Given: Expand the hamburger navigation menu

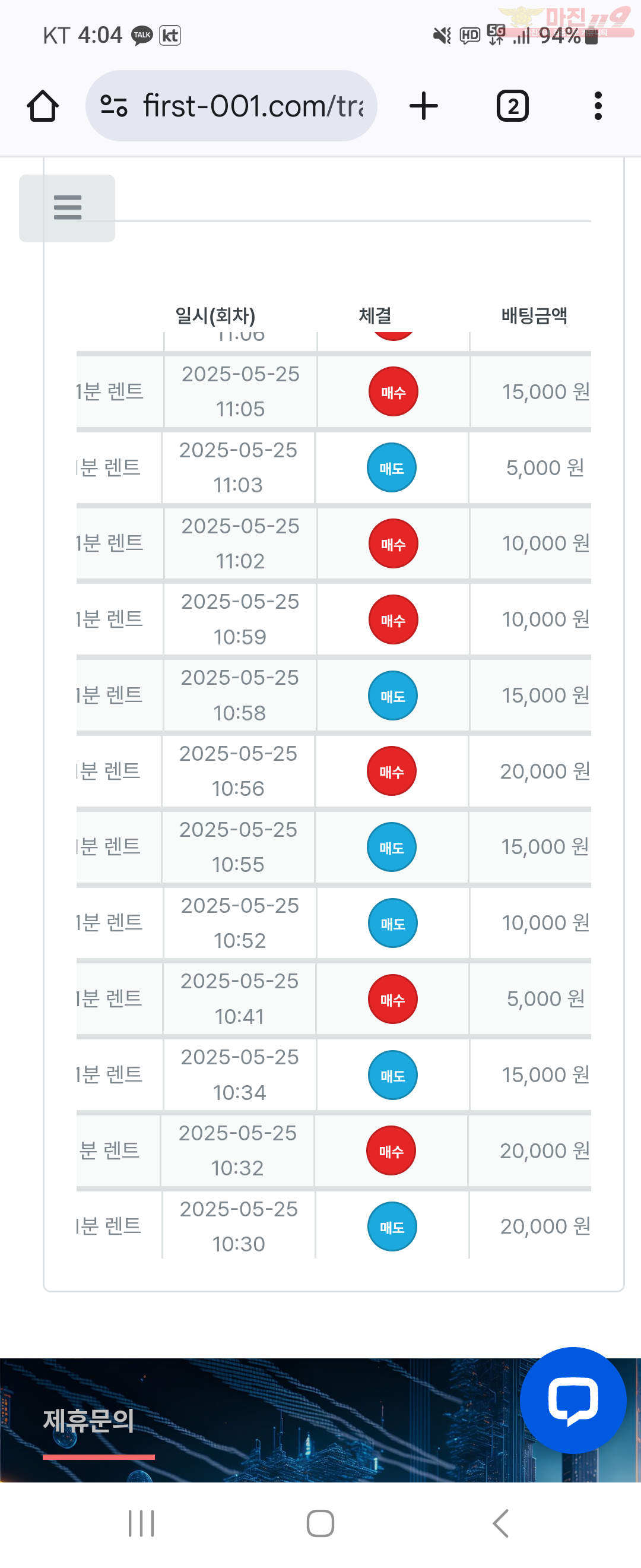Looking at the screenshot, I should click(67, 208).
